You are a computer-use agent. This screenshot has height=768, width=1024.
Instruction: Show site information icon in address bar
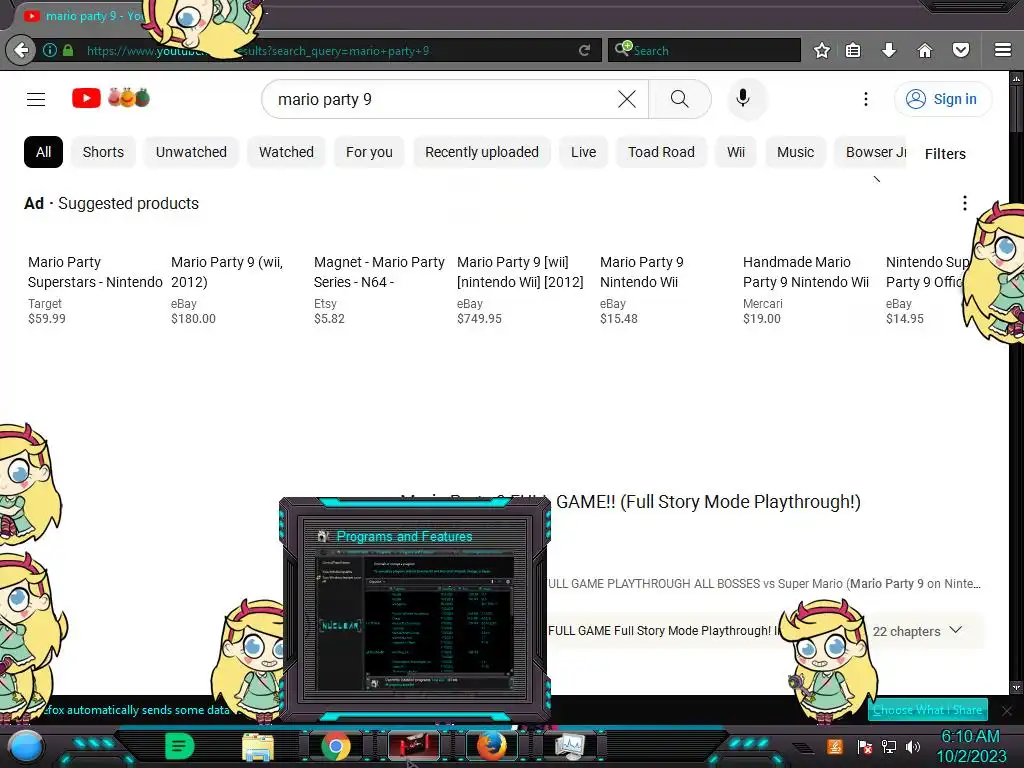50,50
